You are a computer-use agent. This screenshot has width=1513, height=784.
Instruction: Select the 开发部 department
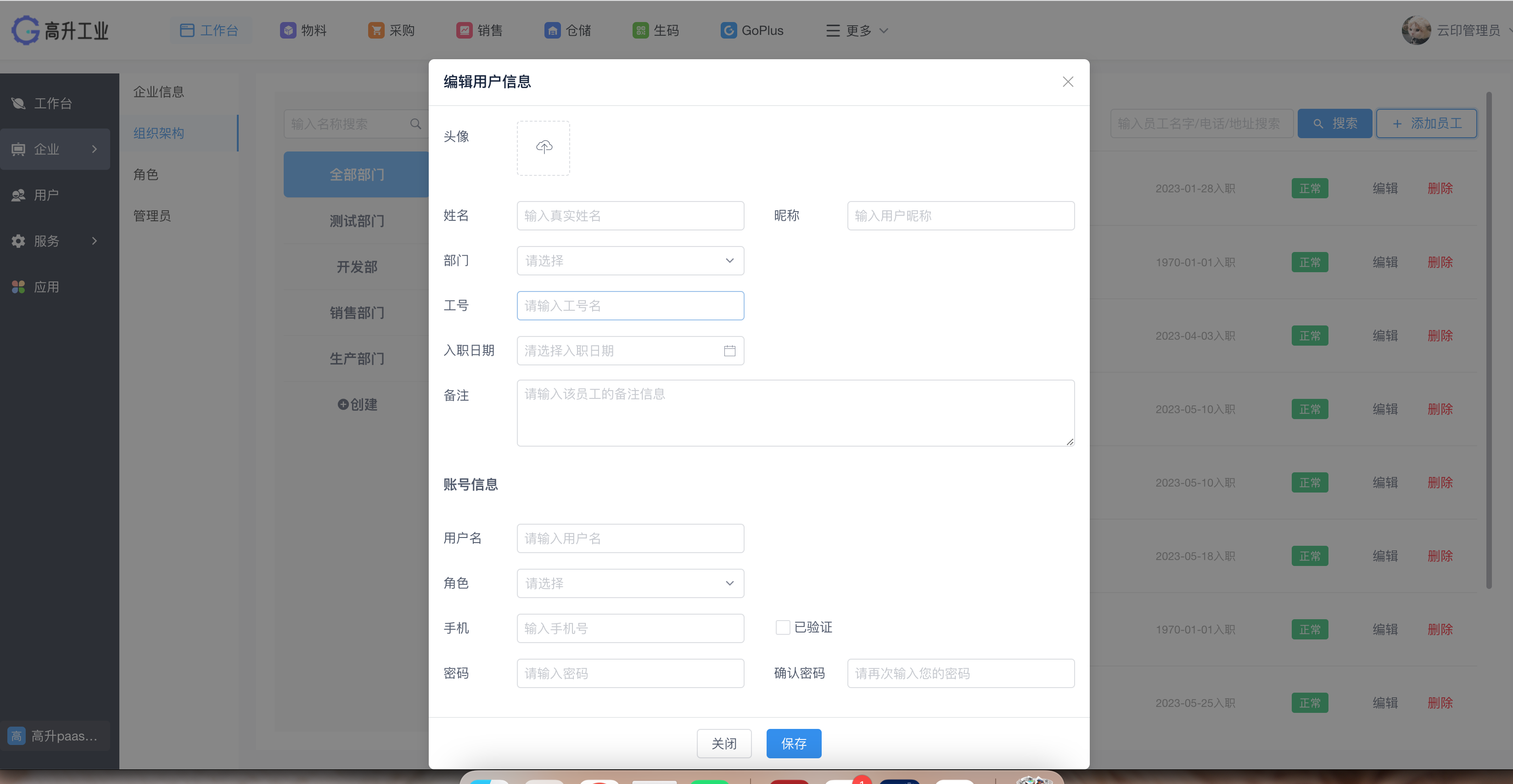[x=357, y=267]
